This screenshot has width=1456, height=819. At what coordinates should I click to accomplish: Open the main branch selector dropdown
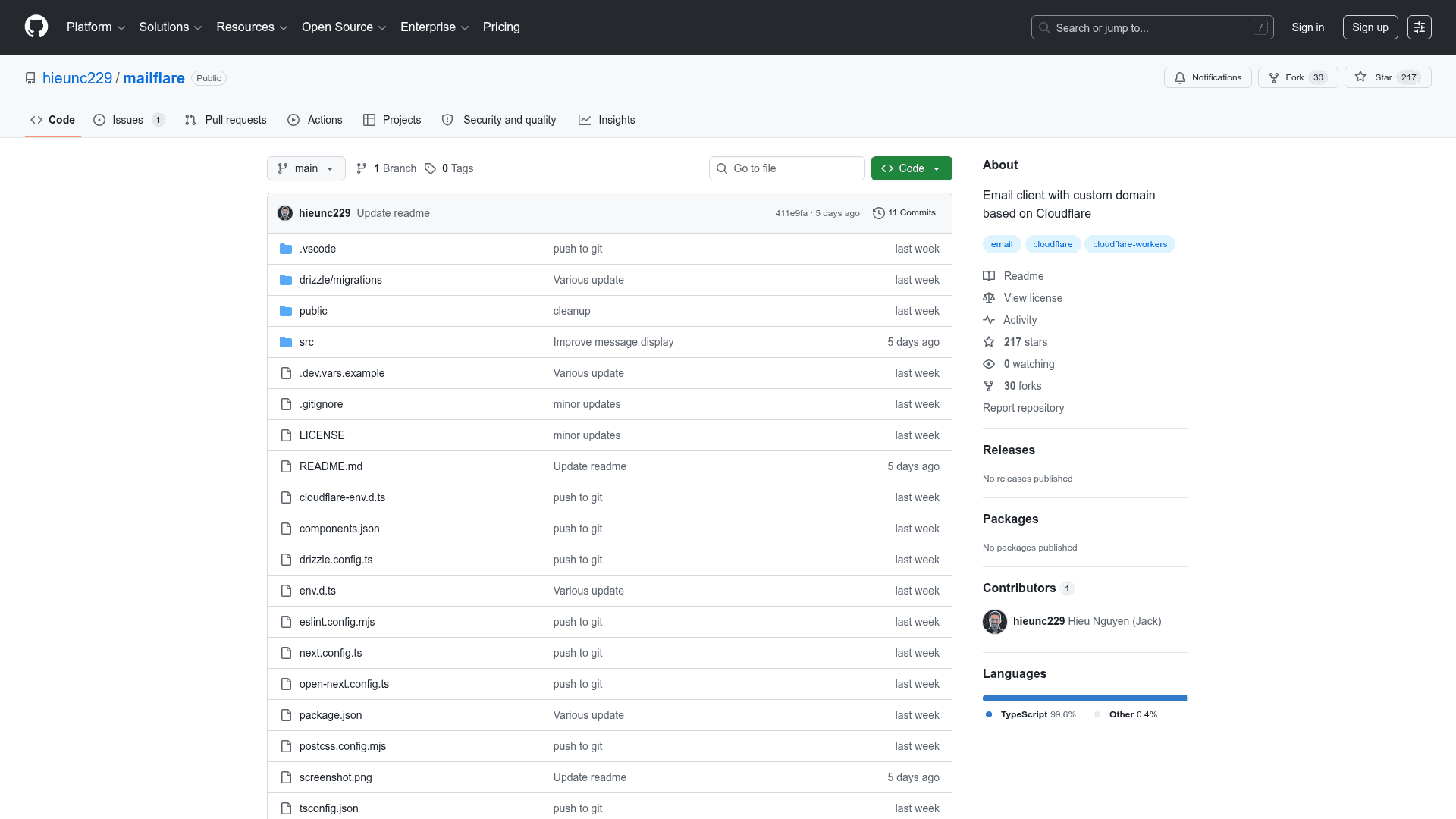click(306, 168)
